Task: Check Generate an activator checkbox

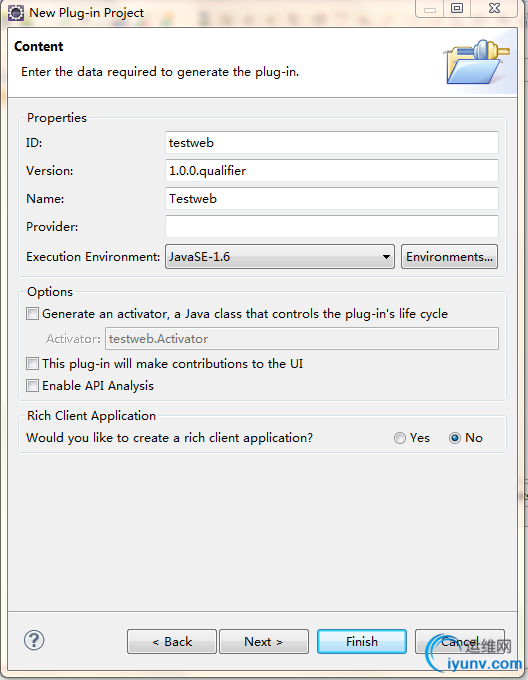Action: [x=32, y=314]
